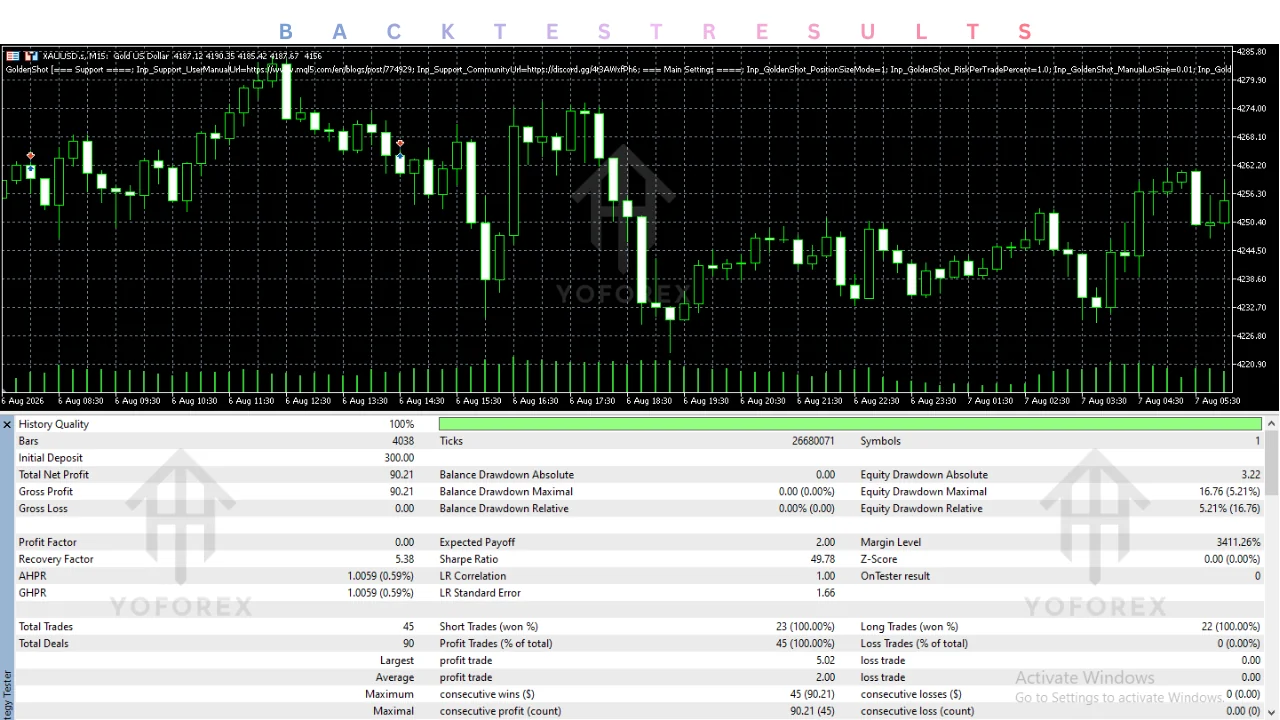Select the Equity Drawdown Absolute value 3.22

(1250, 475)
